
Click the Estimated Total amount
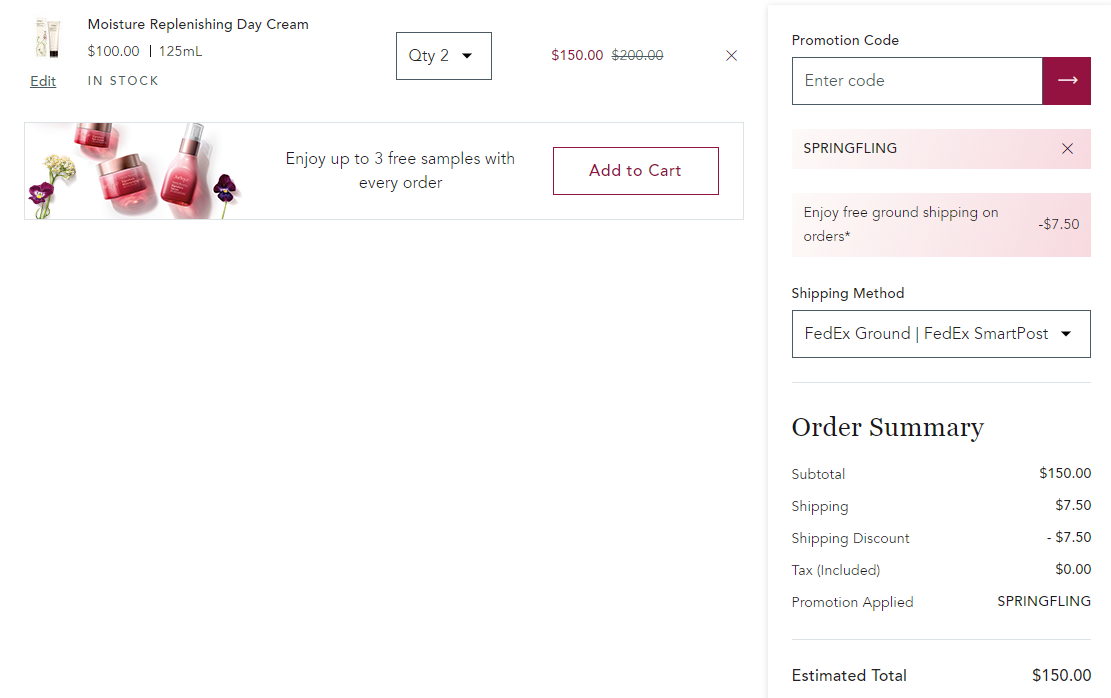coord(1061,675)
